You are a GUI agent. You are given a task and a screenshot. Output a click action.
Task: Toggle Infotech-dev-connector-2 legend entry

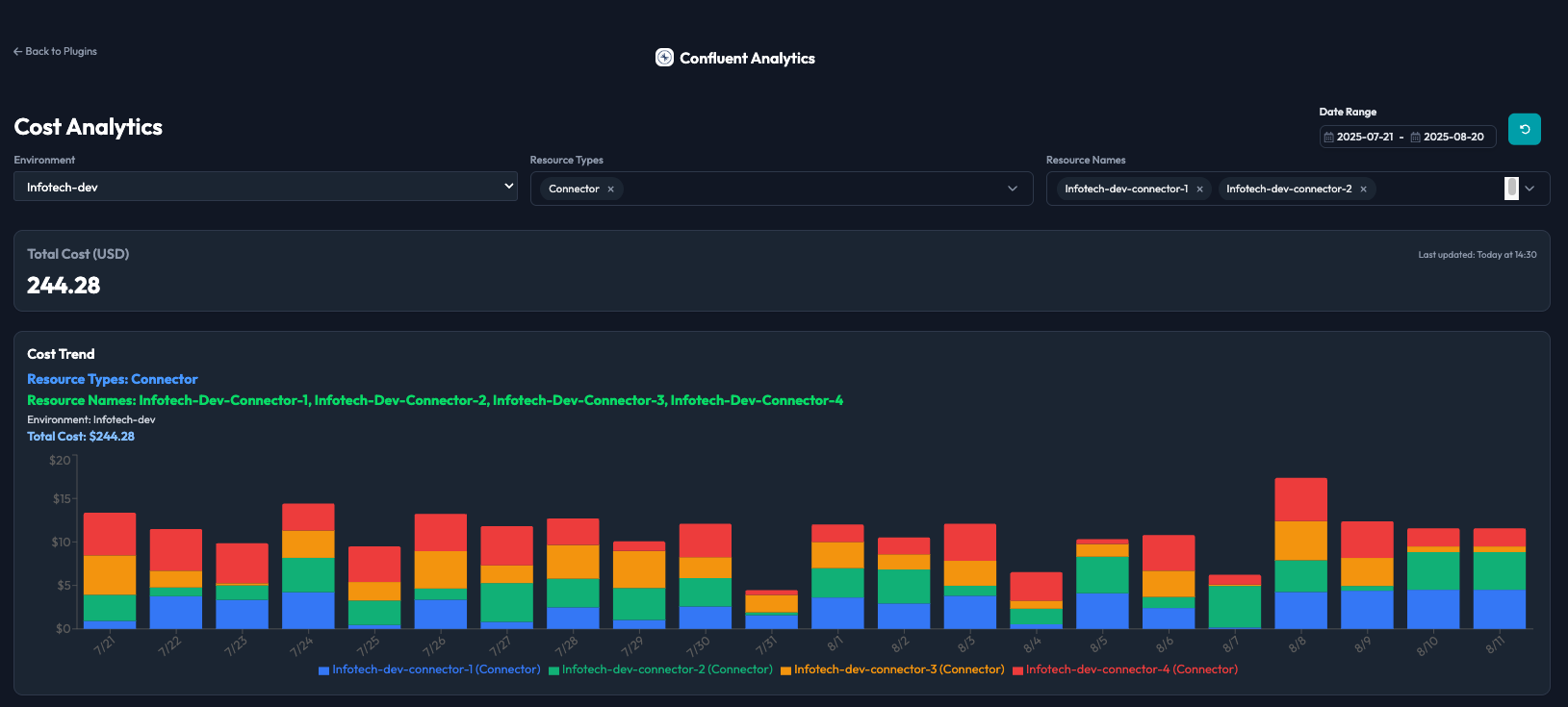click(x=660, y=669)
